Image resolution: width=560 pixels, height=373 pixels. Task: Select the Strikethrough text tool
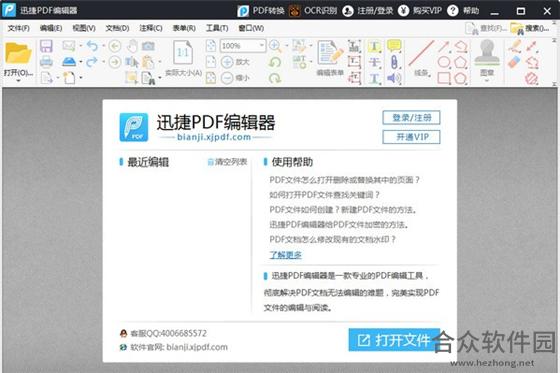tap(374, 62)
